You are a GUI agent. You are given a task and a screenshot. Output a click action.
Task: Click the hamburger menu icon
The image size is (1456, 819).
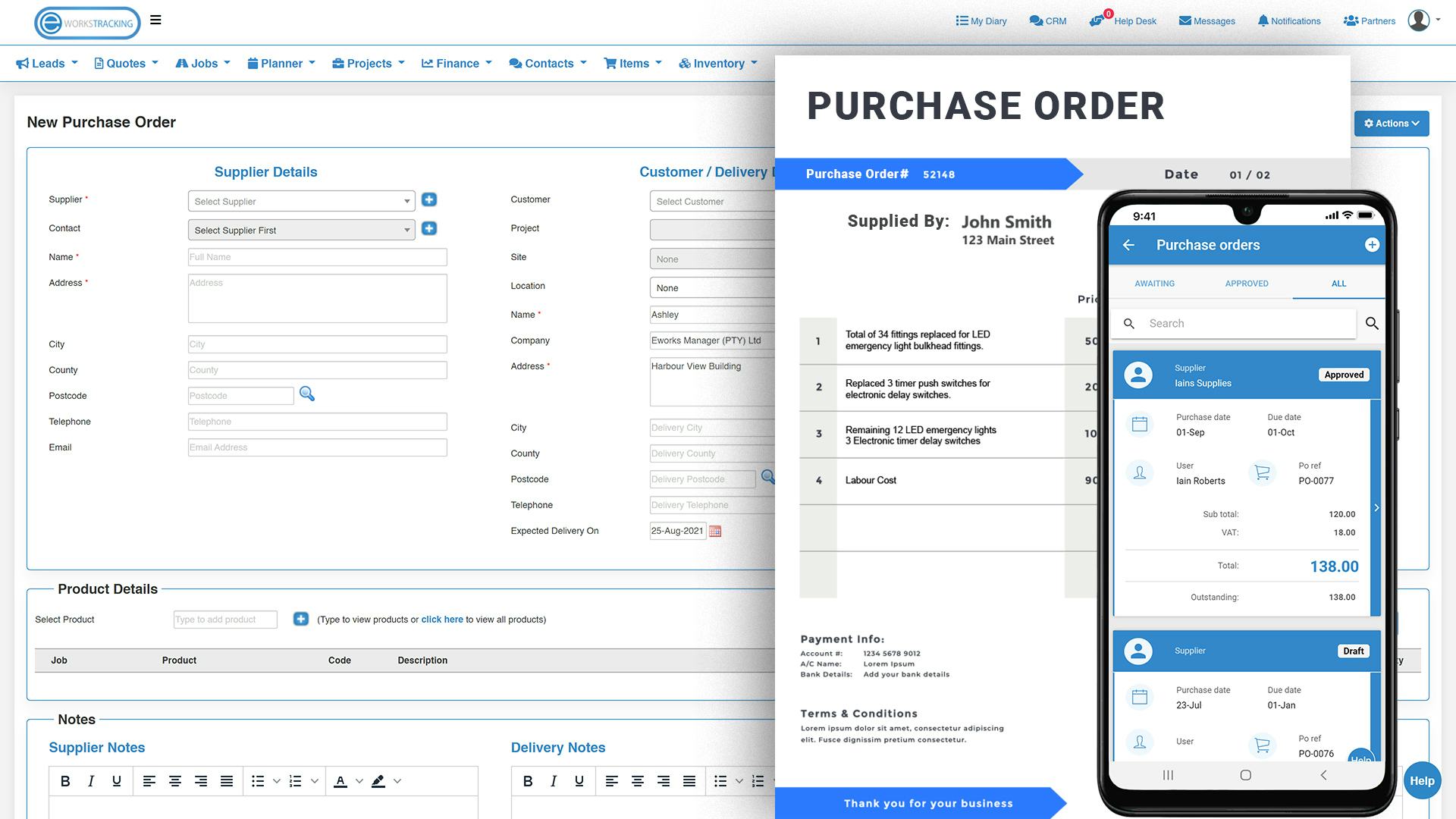(155, 20)
